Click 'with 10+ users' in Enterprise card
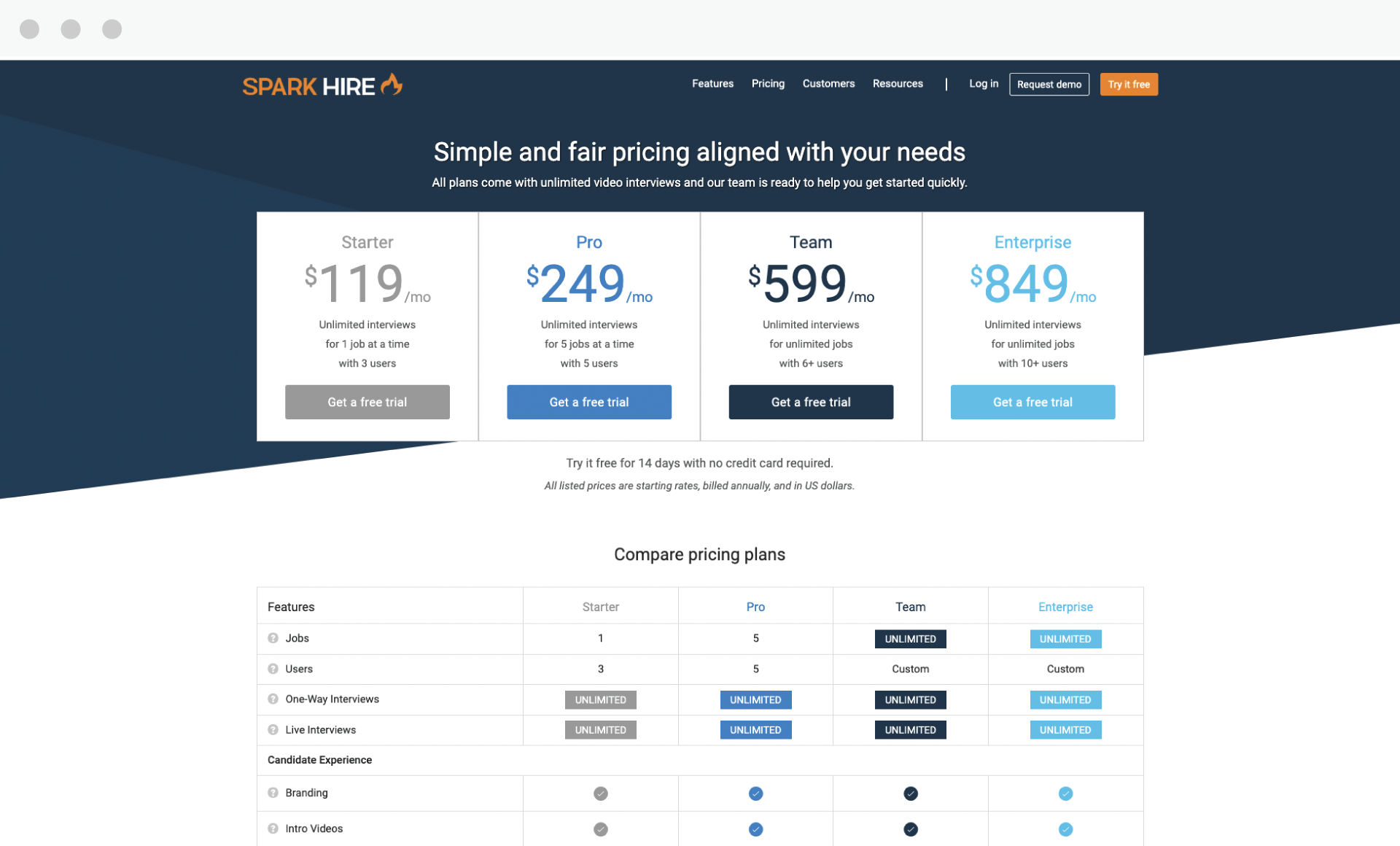 pos(1032,363)
